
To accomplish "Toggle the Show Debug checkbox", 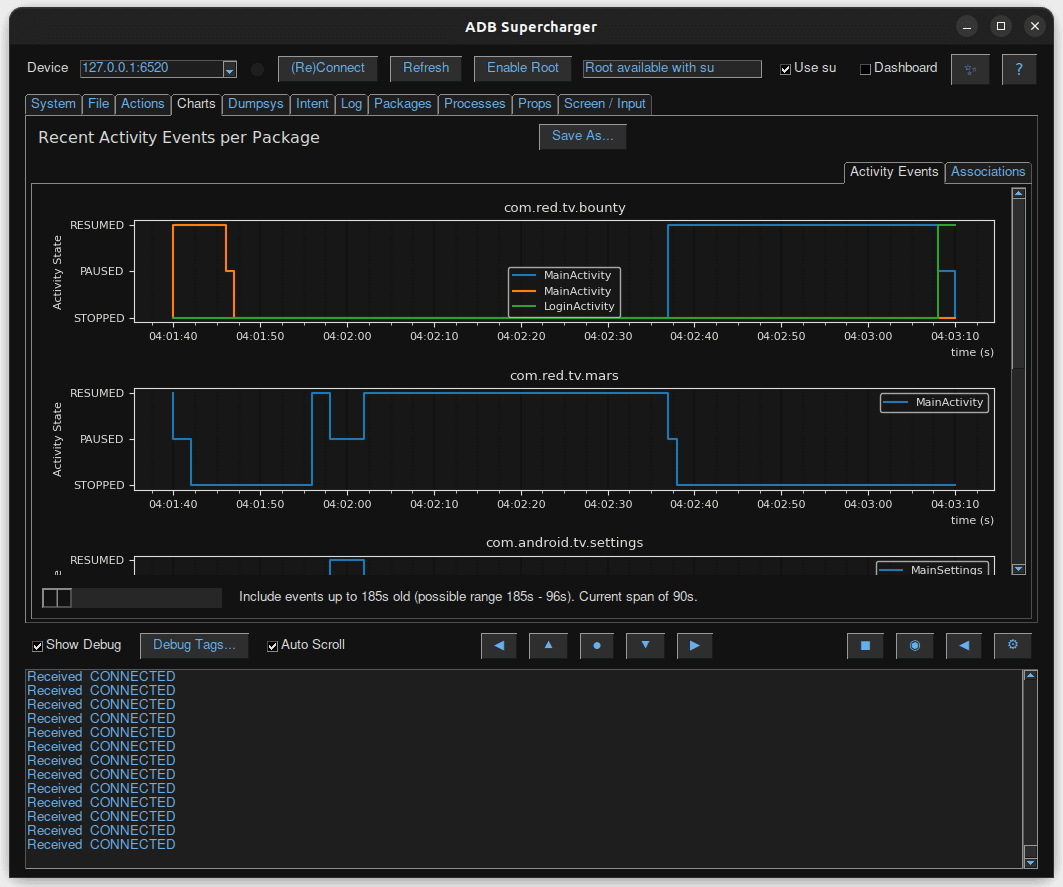I will tap(38, 646).
